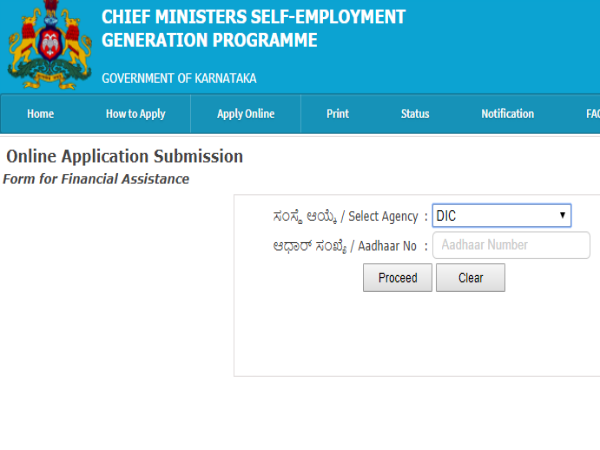The image size is (600, 450).
Task: Open the How to Apply page
Action: 136,114
